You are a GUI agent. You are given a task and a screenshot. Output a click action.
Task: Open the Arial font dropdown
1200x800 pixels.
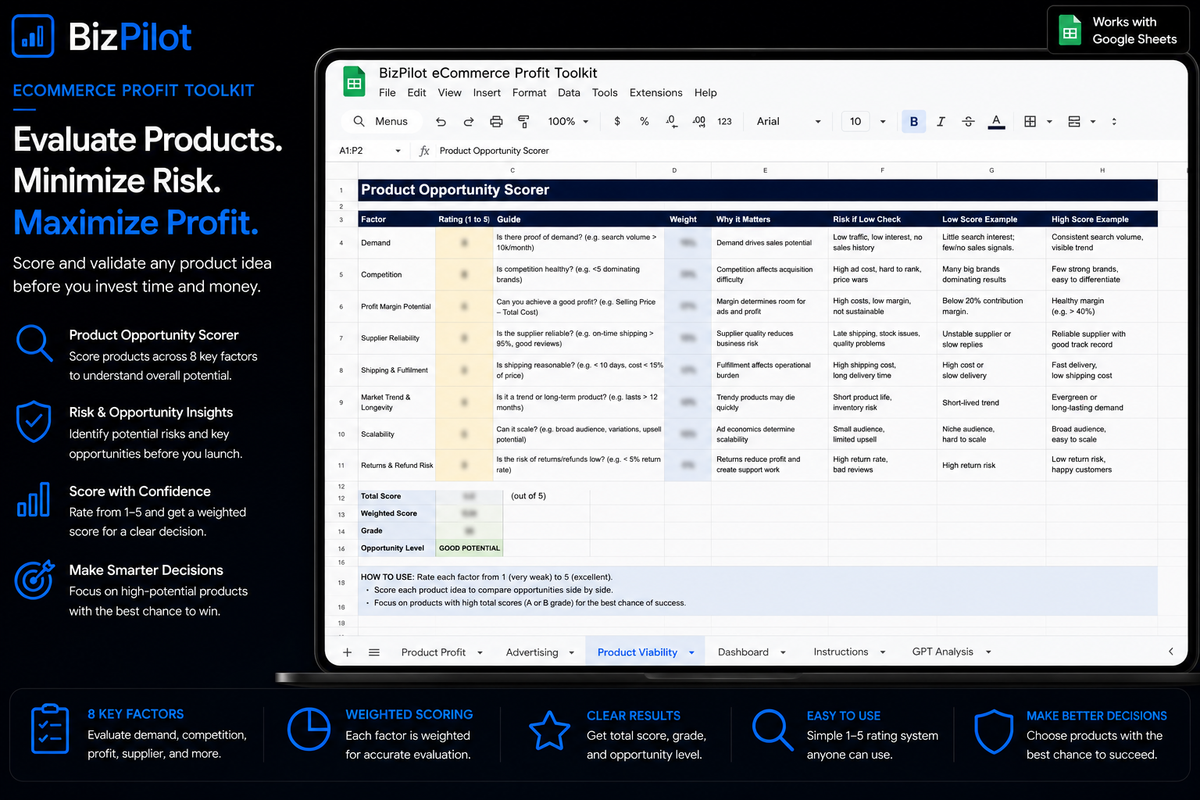(788, 122)
